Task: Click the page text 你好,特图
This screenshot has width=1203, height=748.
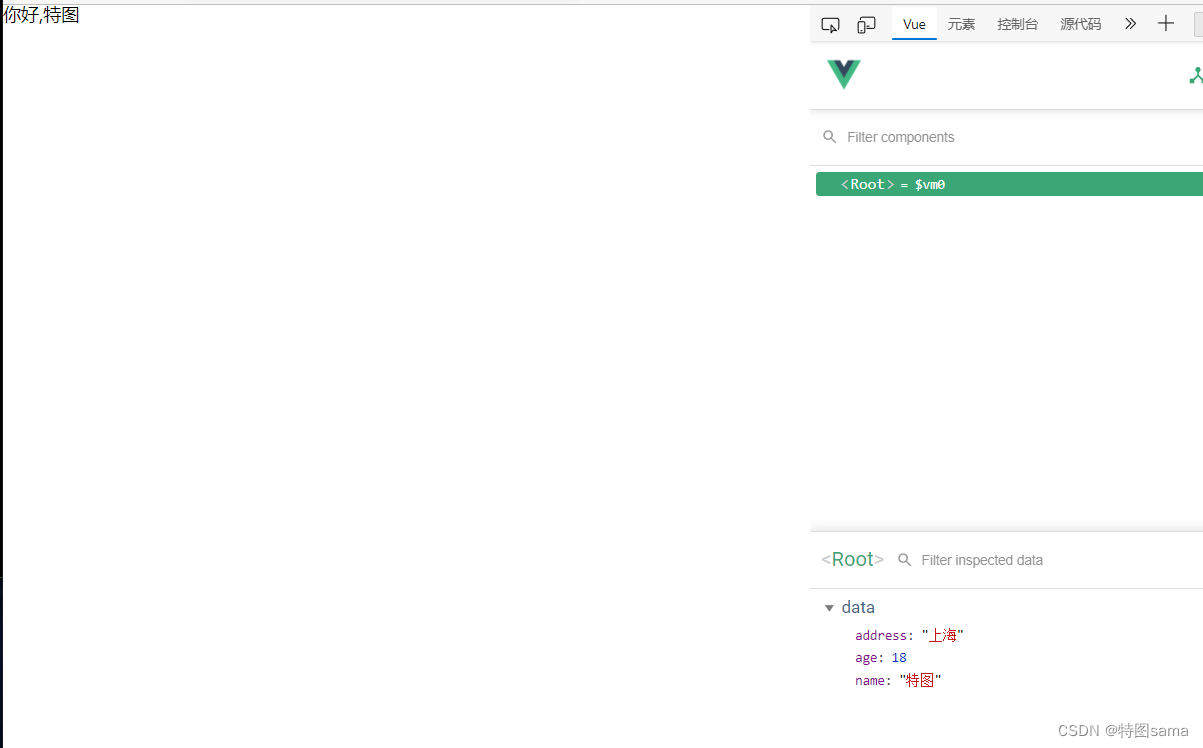Action: 41,15
